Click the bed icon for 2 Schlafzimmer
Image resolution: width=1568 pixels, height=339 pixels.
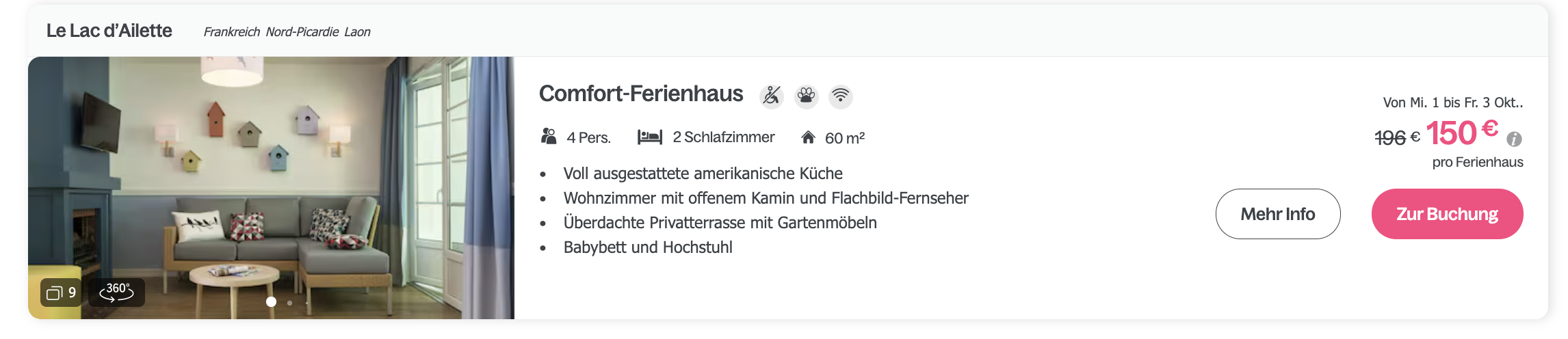point(650,137)
